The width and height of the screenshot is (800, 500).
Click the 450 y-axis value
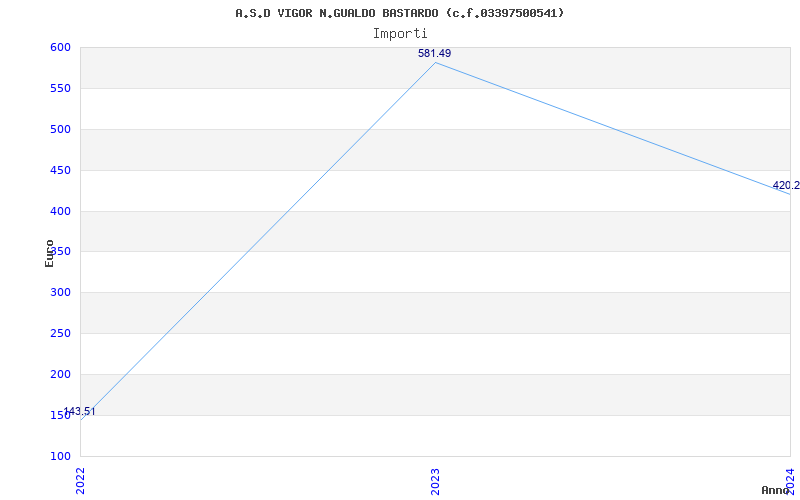60,170
